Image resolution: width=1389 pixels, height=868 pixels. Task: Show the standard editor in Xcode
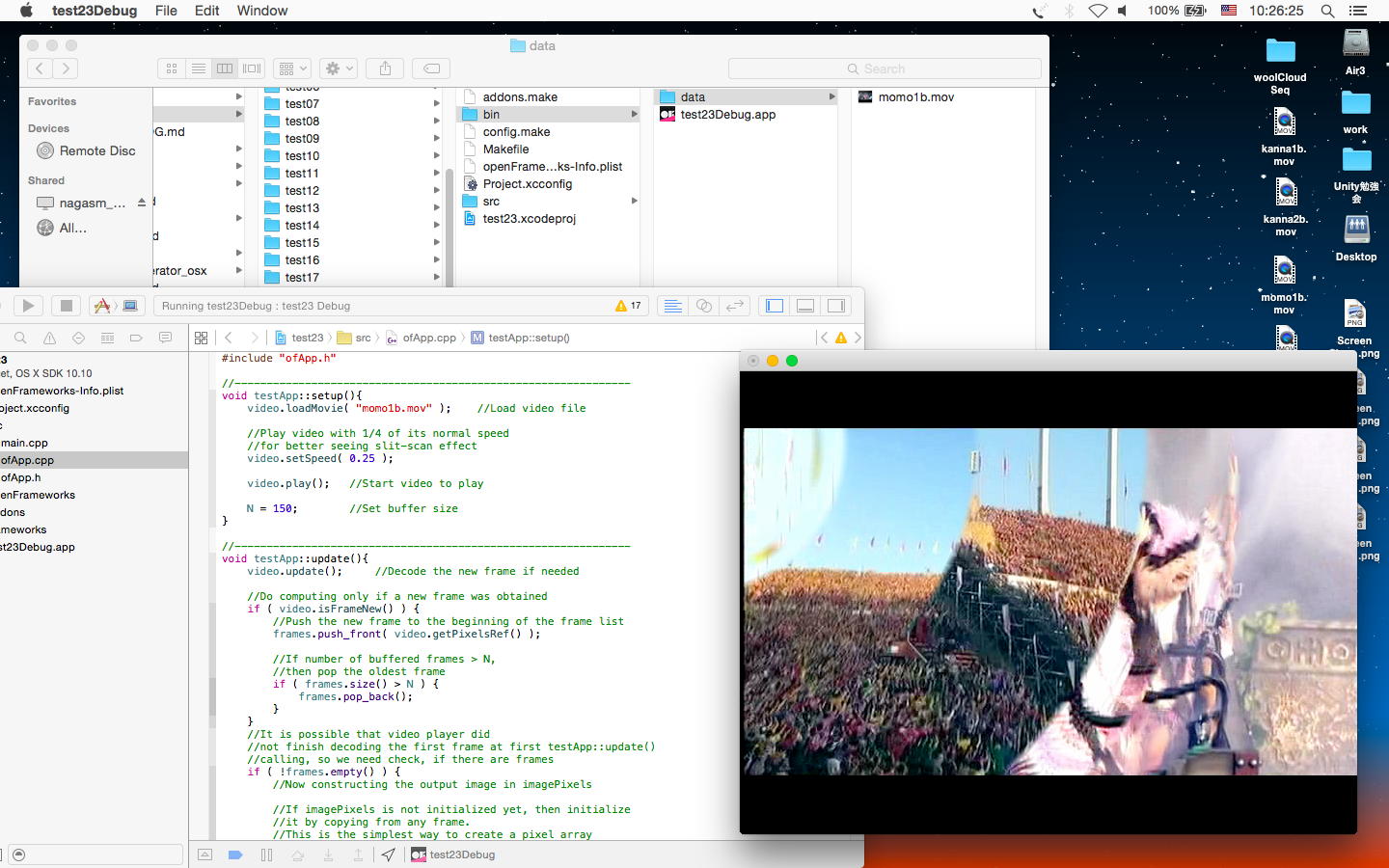(673, 306)
